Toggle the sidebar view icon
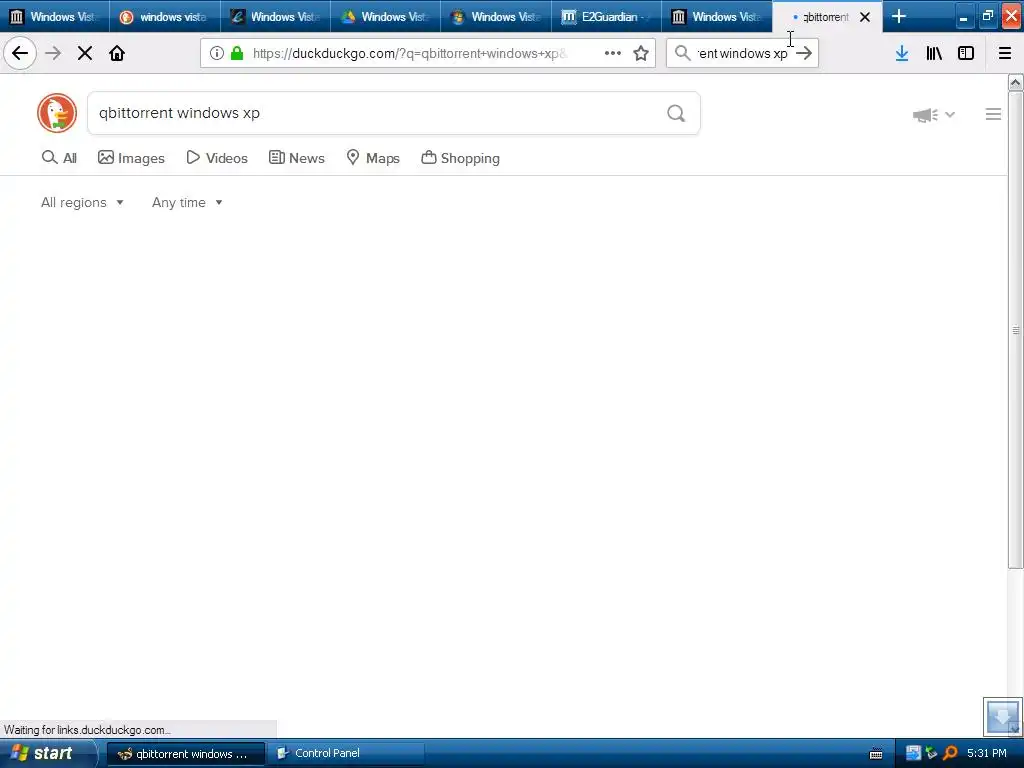Screen dimensions: 1024x768 (966, 53)
